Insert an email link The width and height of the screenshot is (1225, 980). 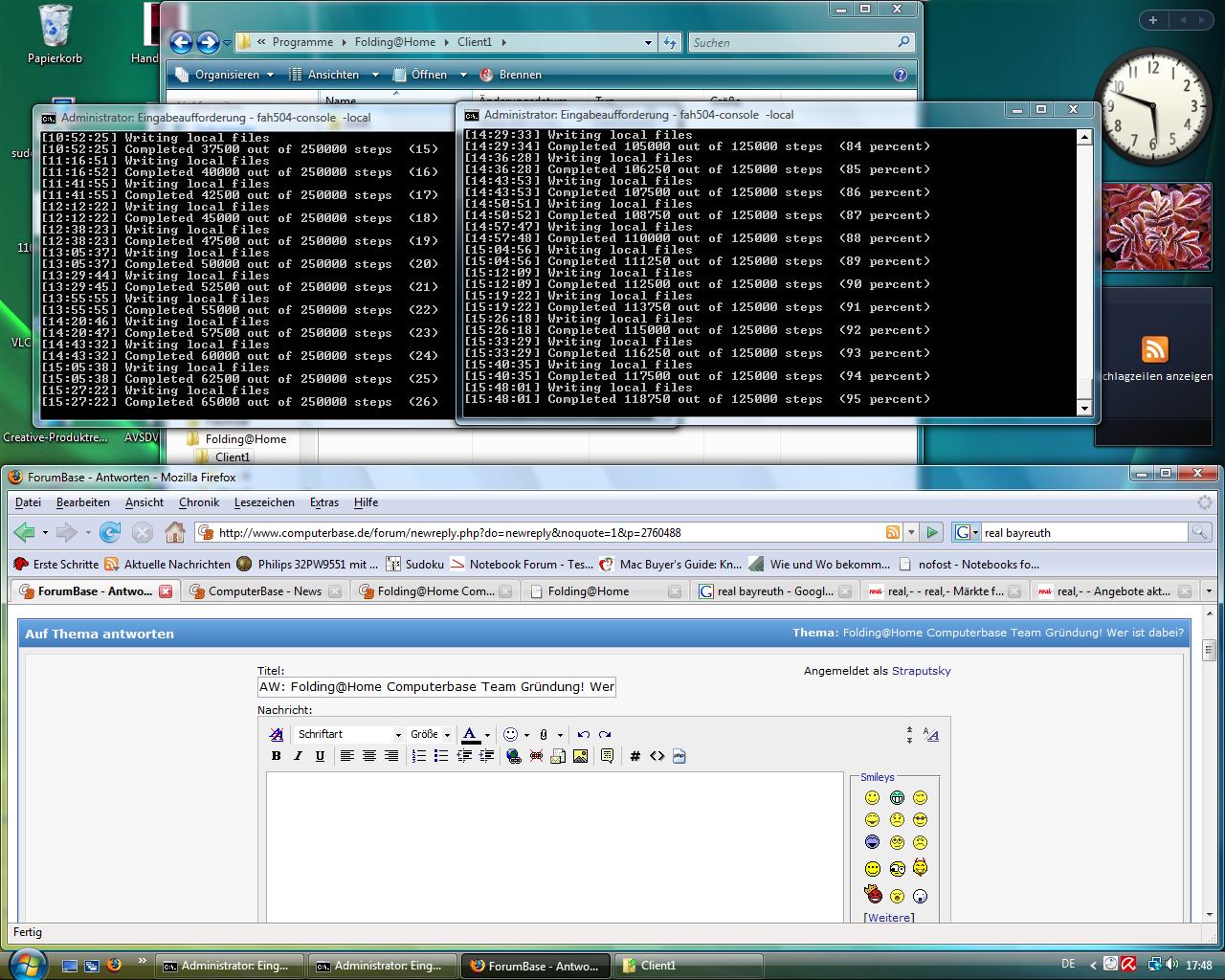point(558,756)
